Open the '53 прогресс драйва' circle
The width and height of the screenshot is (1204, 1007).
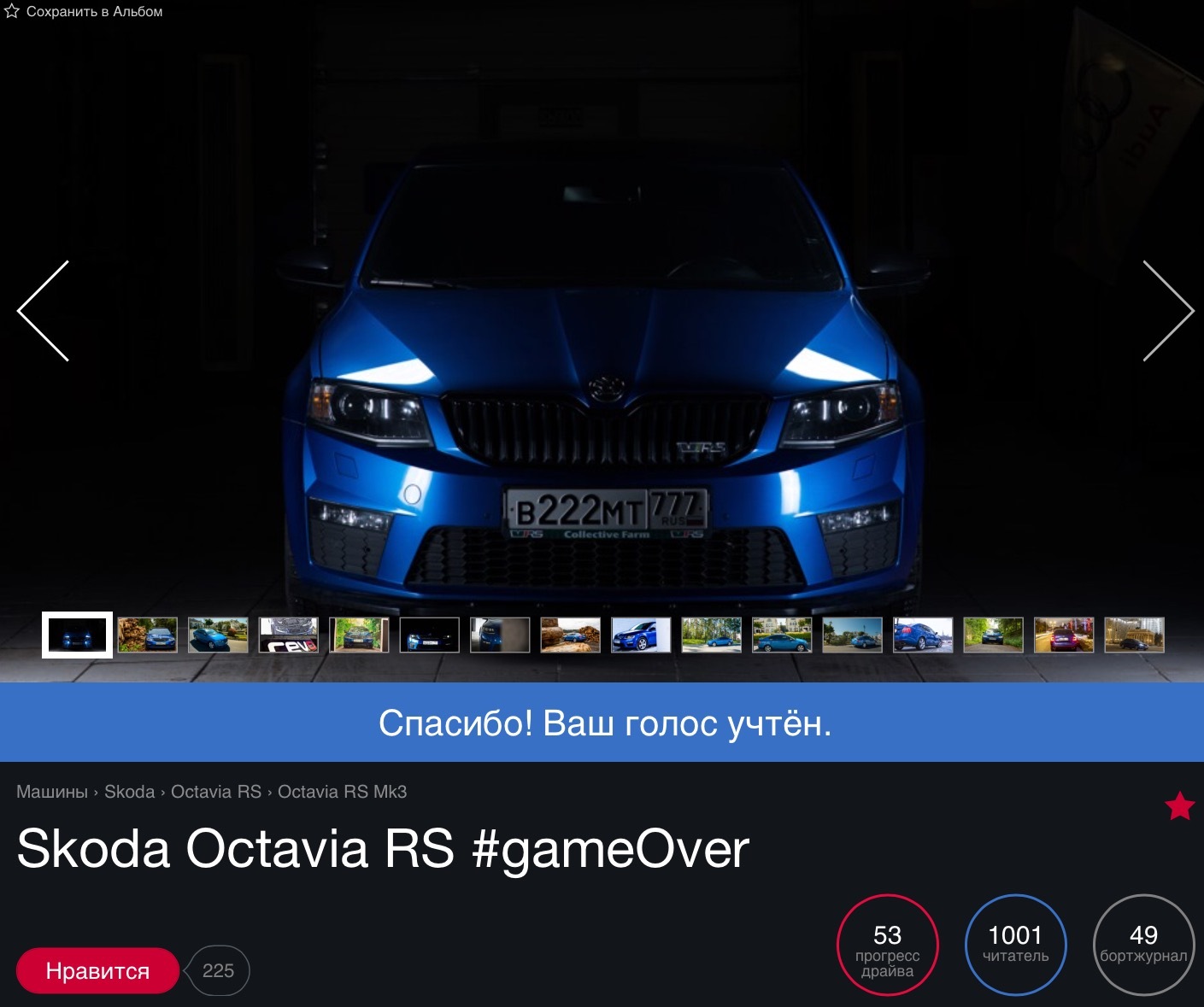click(x=888, y=946)
